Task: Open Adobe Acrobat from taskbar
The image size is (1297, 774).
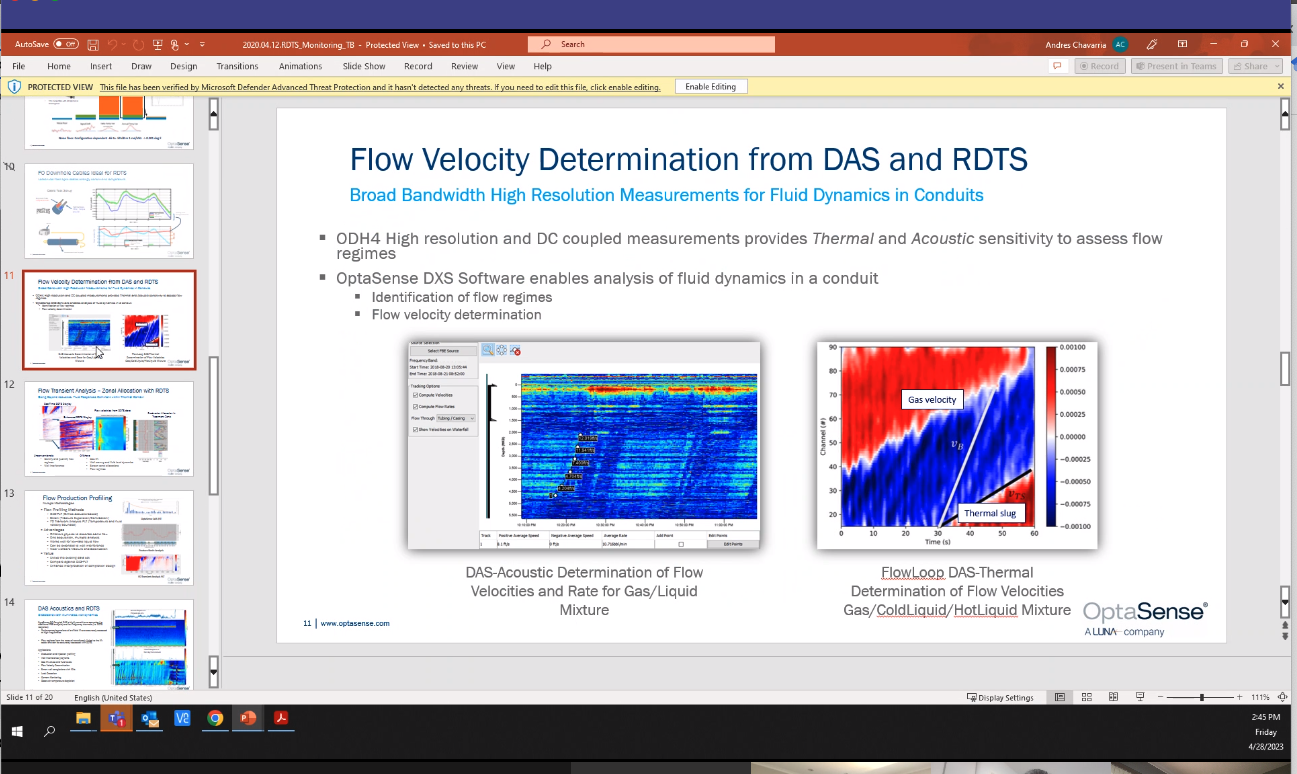Action: coord(282,718)
